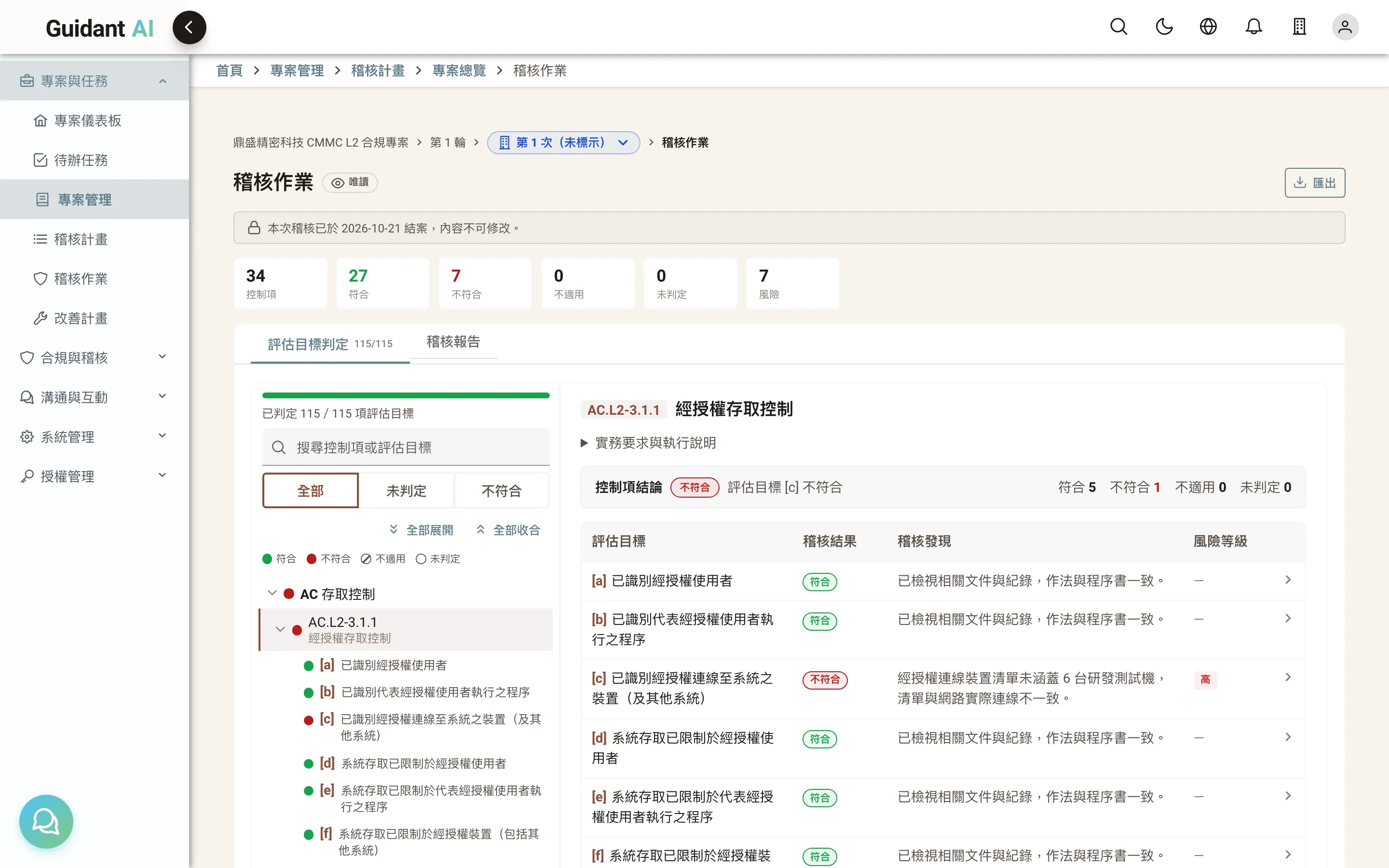The image size is (1389, 868).
Task: Open organization building icon in top bar
Action: tap(1299, 27)
